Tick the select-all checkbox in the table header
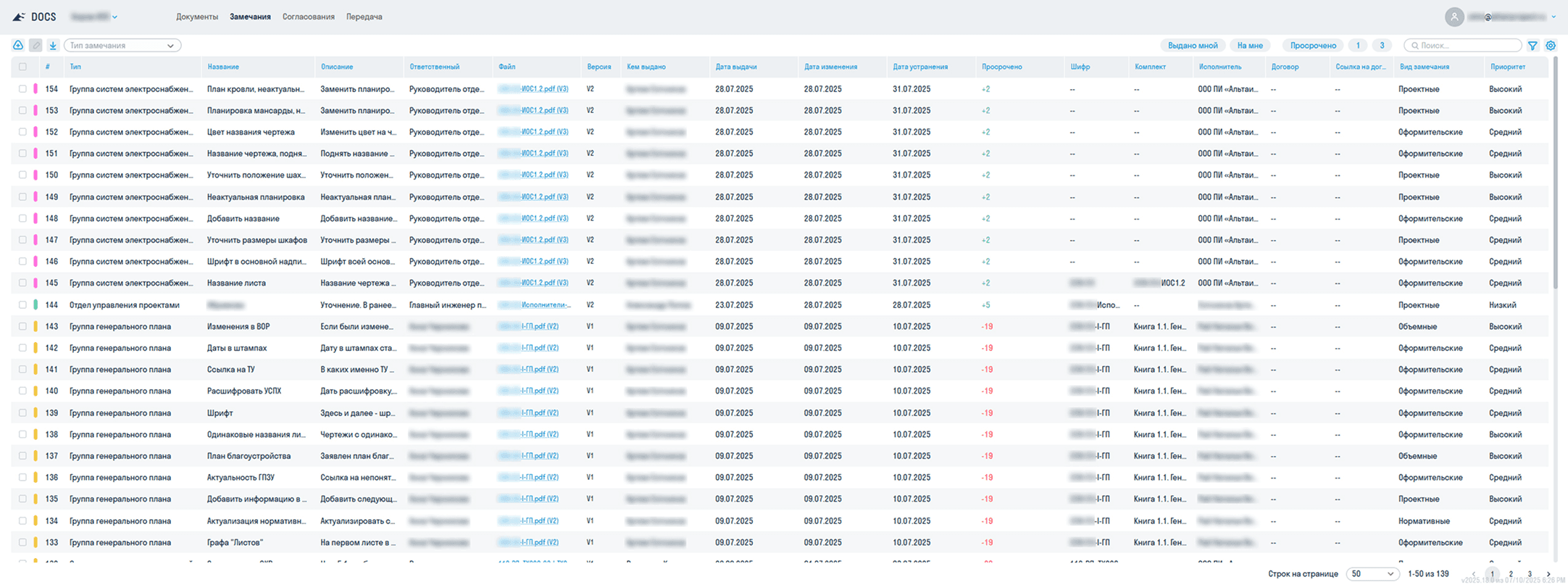Image resolution: width=1568 pixels, height=585 pixels. coord(22,67)
